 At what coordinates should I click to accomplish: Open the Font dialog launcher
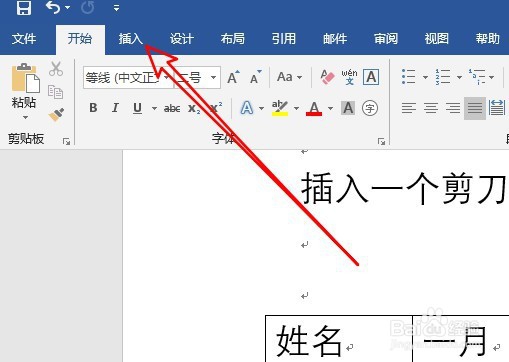tap(381, 142)
